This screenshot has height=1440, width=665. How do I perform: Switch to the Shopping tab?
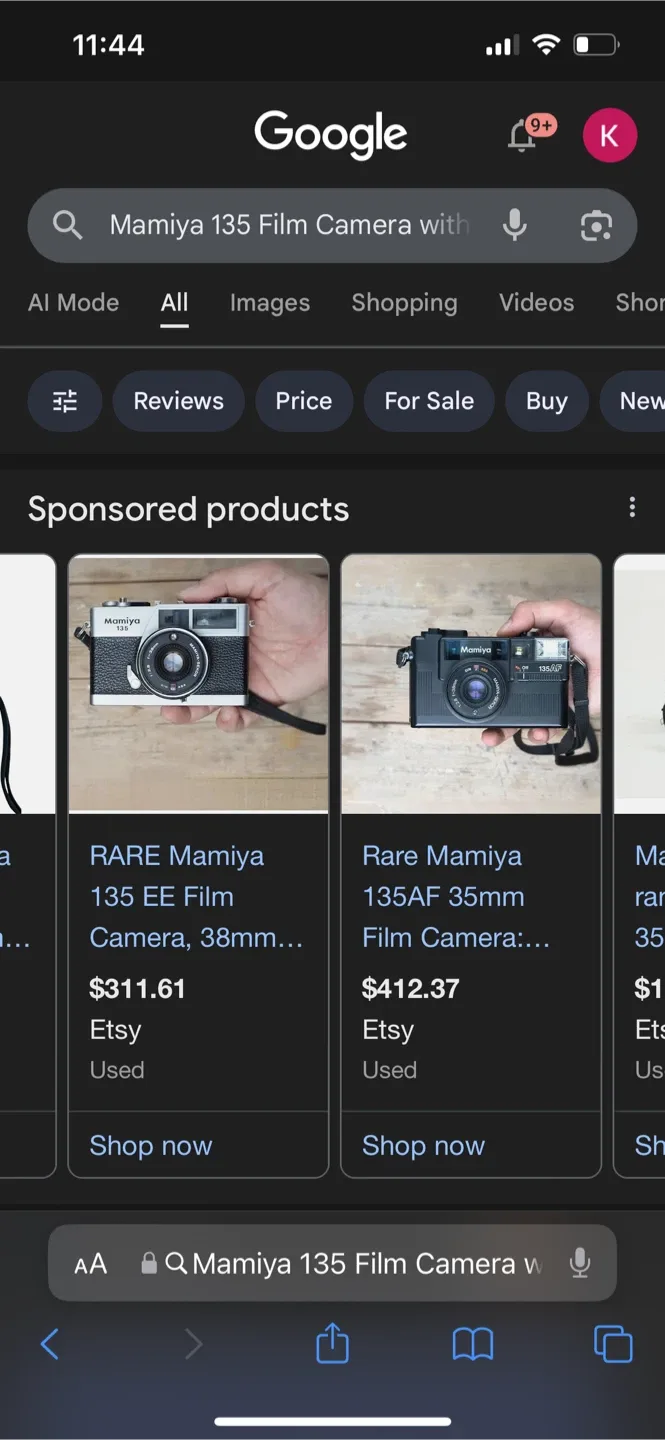coord(404,303)
